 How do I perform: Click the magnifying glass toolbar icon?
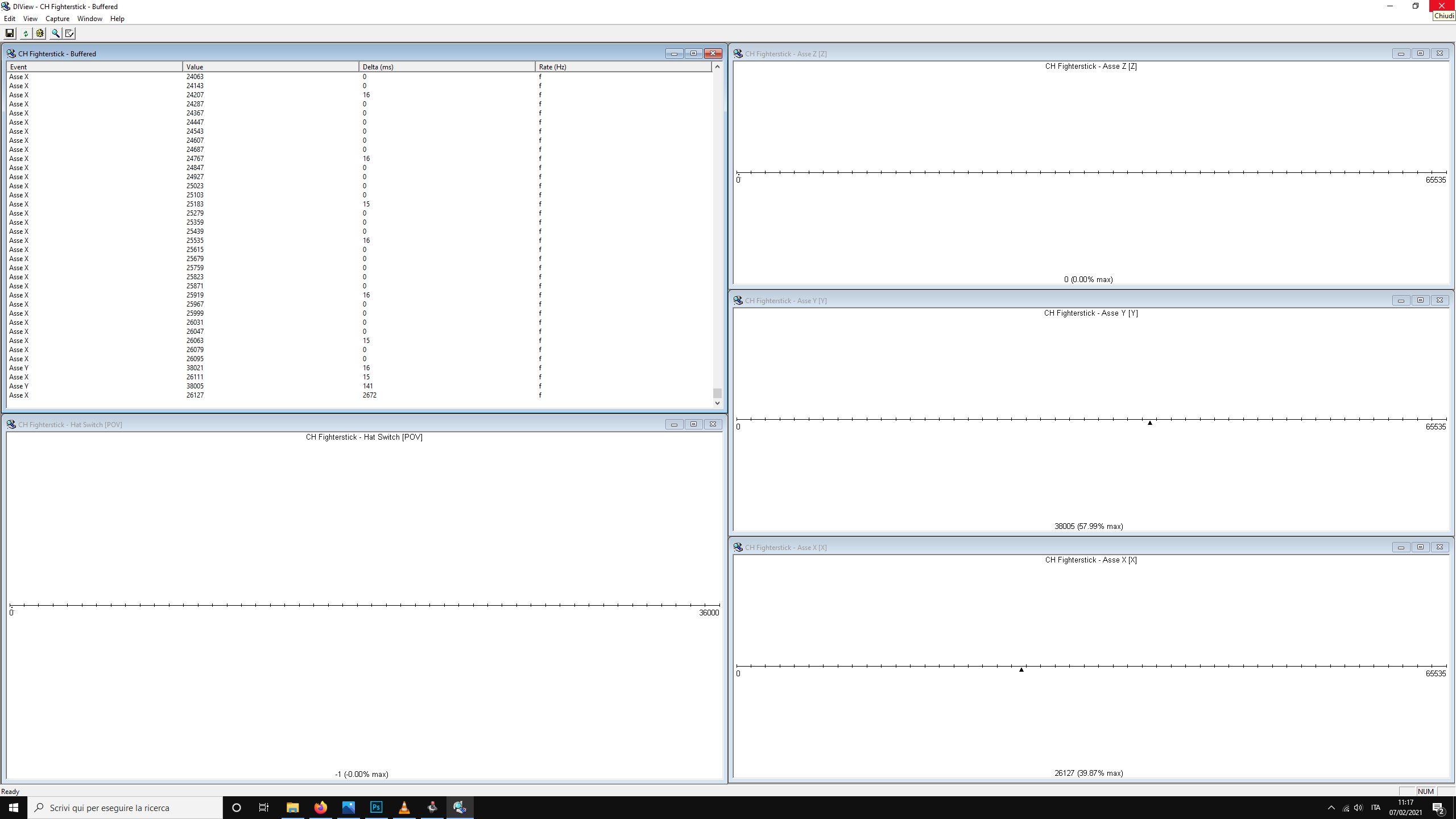click(56, 34)
